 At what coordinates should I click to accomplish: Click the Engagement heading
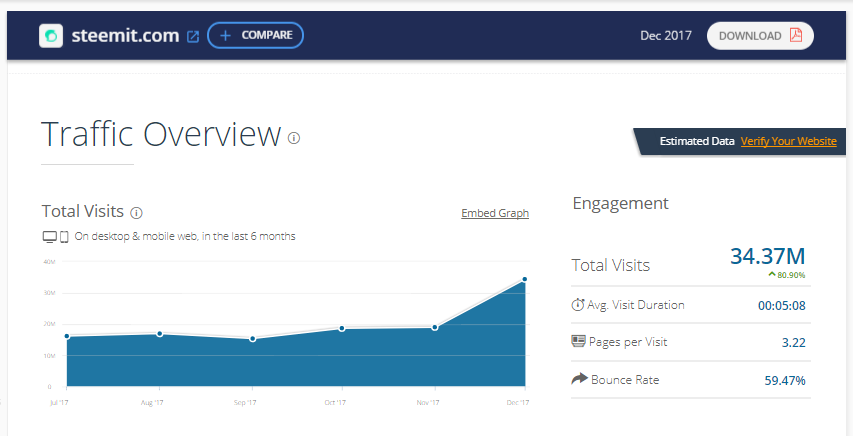coord(621,204)
